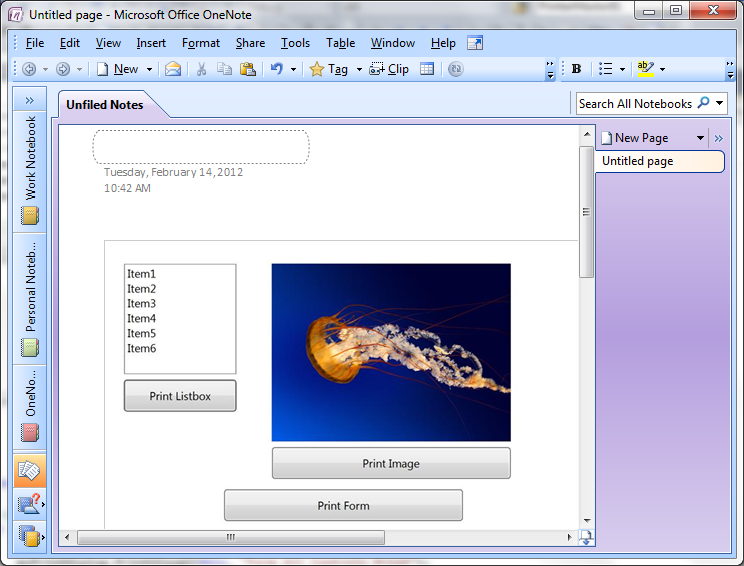Select the Untitled page tab
744x566 pixels.
(x=660, y=161)
